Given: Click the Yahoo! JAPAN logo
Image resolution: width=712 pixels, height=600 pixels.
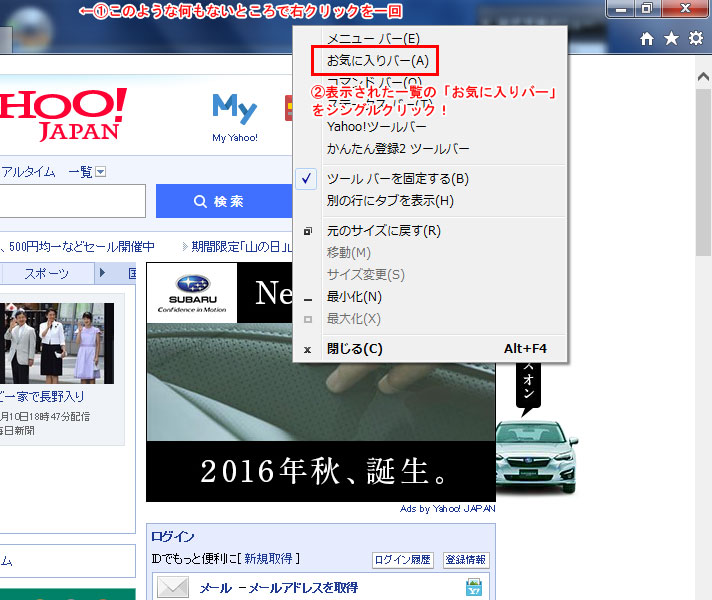Looking at the screenshot, I should pos(62,113).
